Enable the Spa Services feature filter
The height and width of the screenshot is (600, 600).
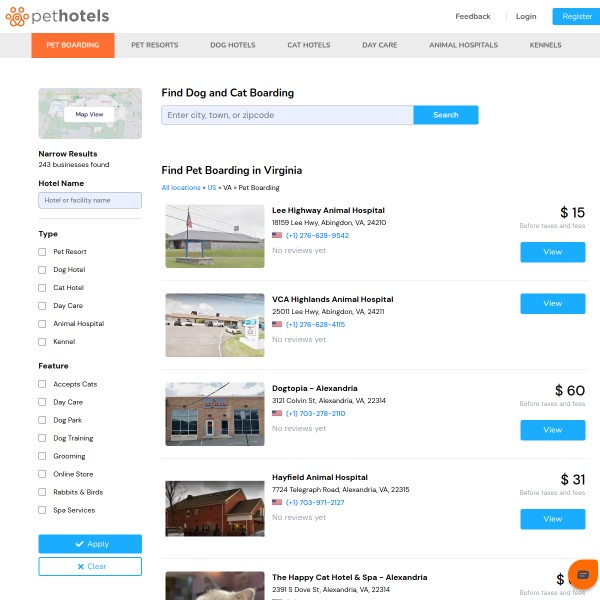pyautogui.click(x=42, y=510)
